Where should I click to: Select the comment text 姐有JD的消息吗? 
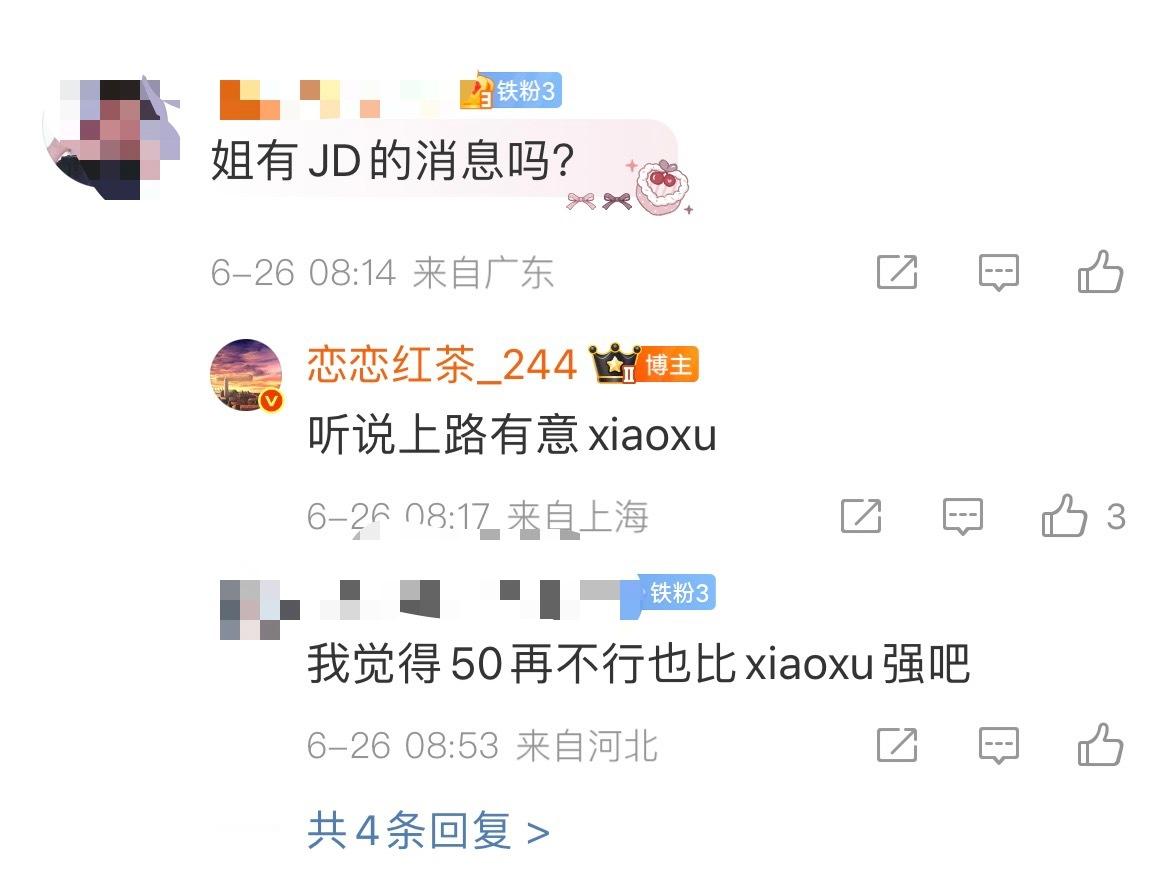[393, 160]
